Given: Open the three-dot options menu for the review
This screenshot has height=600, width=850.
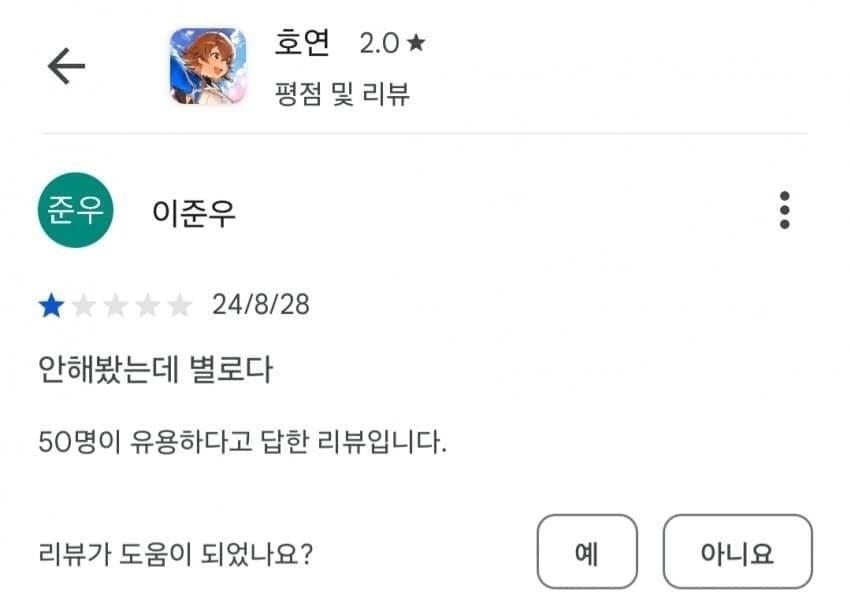Looking at the screenshot, I should [785, 210].
